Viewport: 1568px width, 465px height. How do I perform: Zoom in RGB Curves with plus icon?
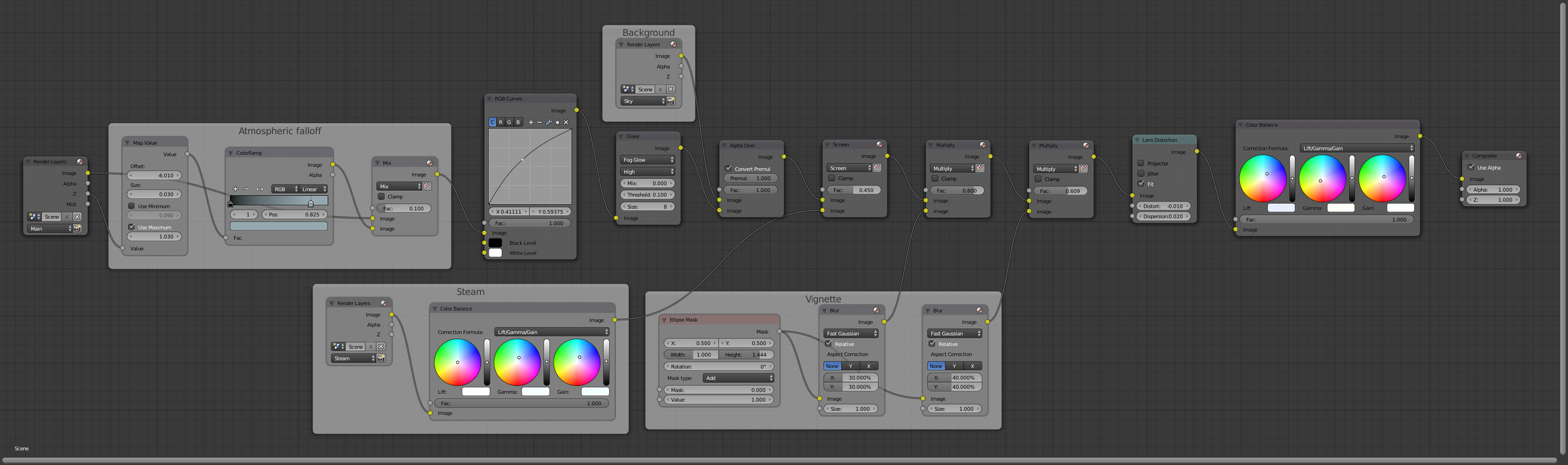tap(531, 122)
